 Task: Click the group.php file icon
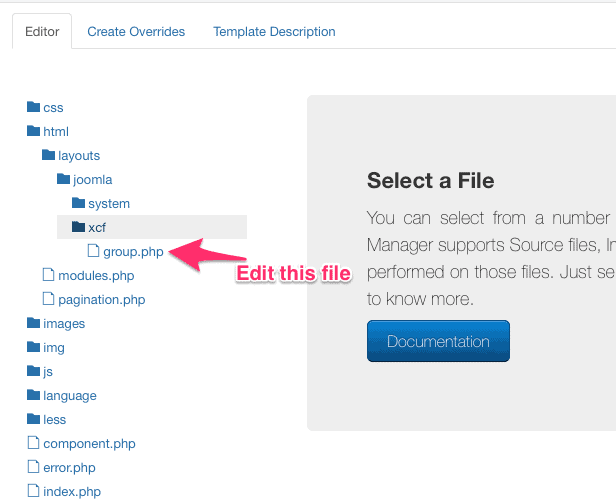tap(94, 252)
